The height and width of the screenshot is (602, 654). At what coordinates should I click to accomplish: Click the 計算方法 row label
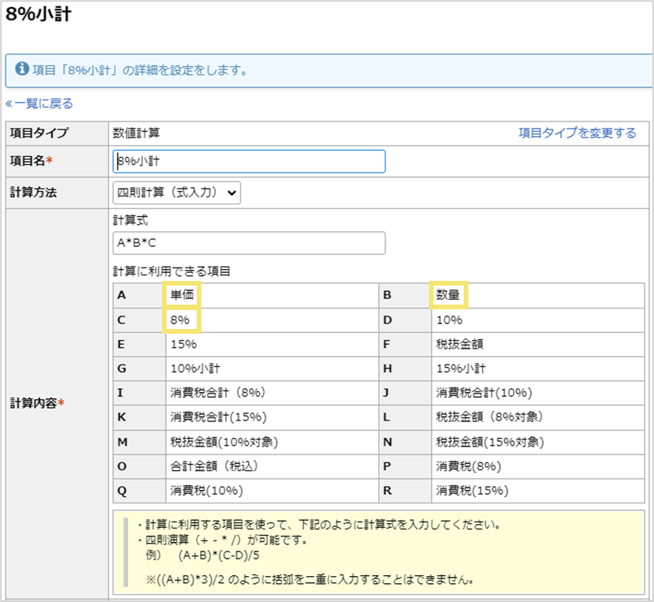[33, 192]
